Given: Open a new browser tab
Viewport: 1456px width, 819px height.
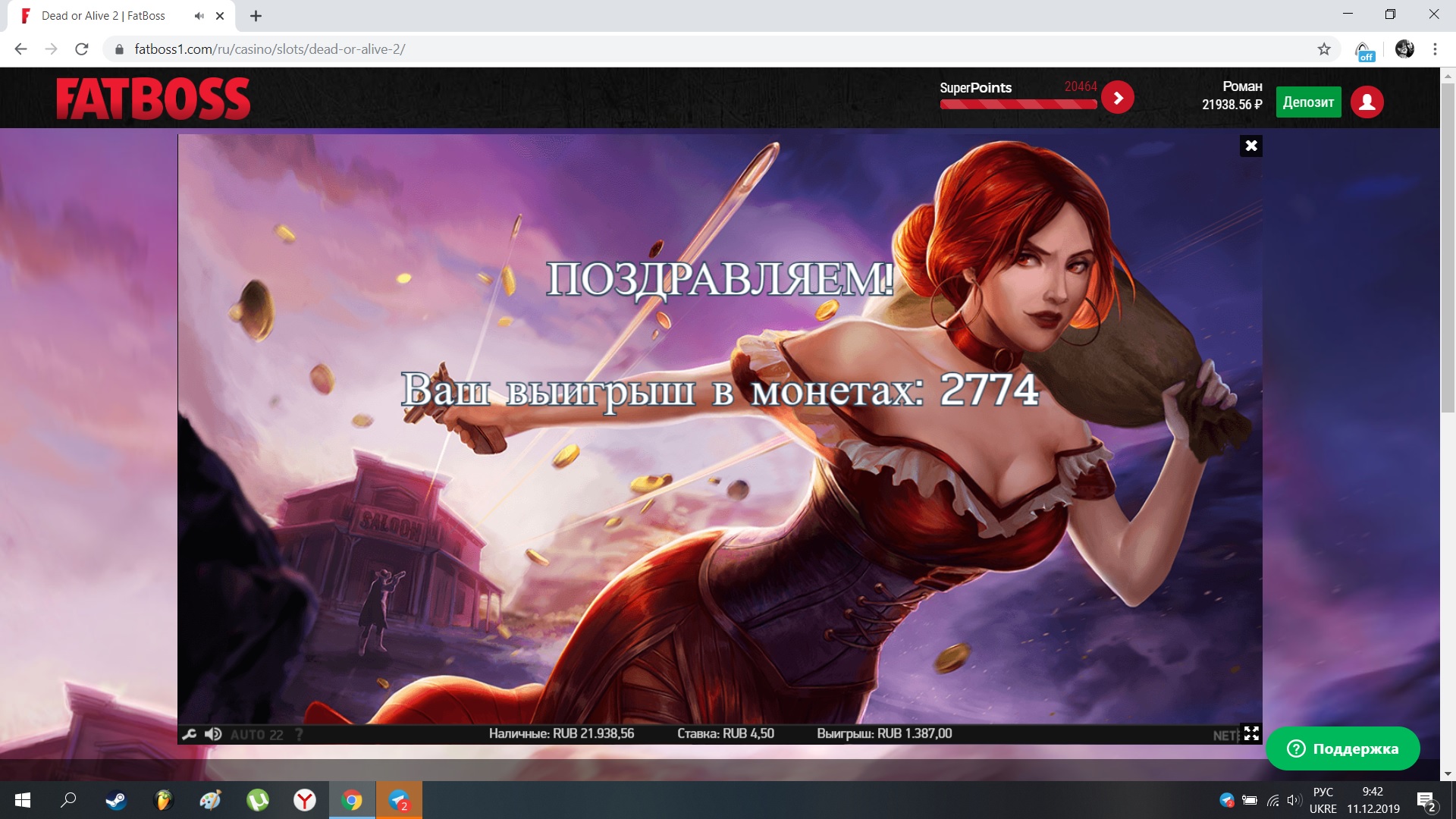Looking at the screenshot, I should pos(256,16).
